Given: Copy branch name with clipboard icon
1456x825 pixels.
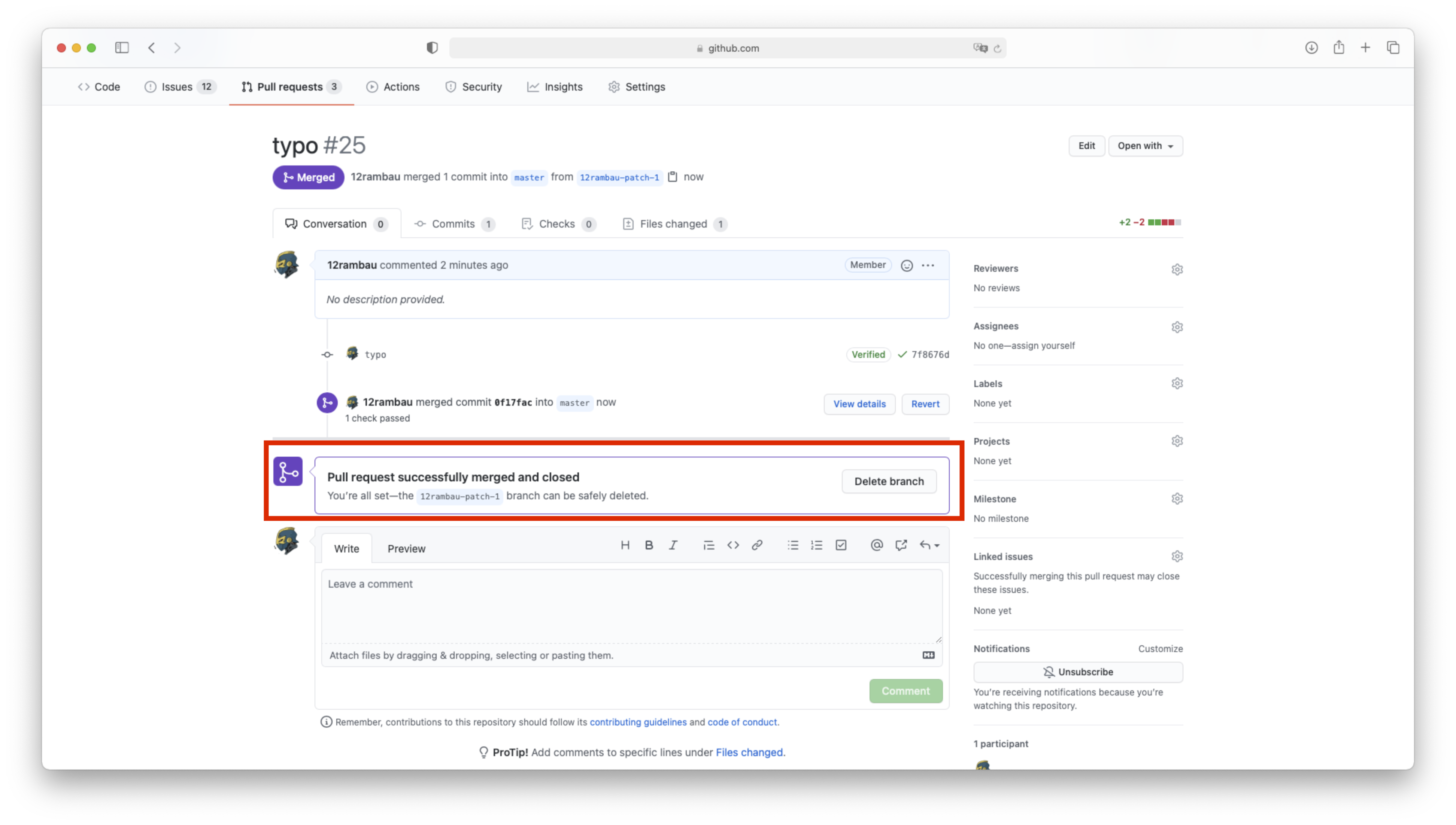Looking at the screenshot, I should pyautogui.click(x=673, y=177).
